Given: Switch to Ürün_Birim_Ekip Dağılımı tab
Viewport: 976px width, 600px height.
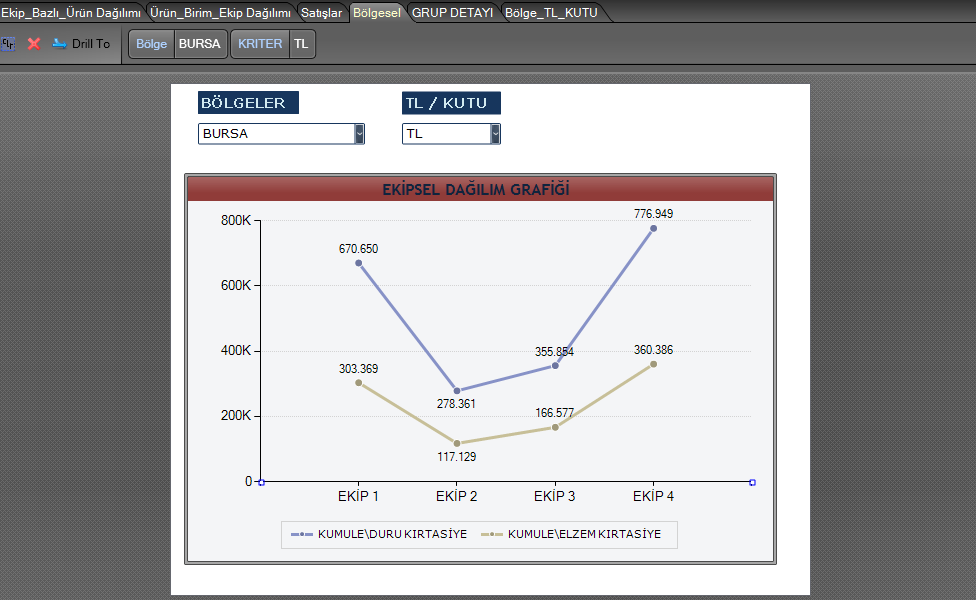Looking at the screenshot, I should [x=220, y=12].
